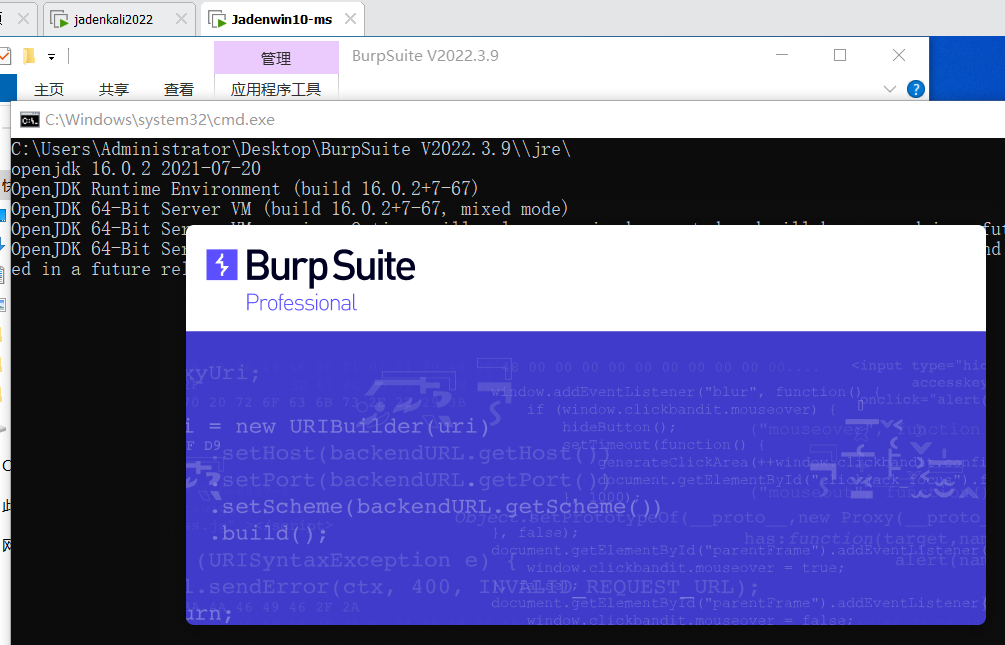
Task: Open the 应用程序工具 ribbon tab
Action: click(x=276, y=89)
